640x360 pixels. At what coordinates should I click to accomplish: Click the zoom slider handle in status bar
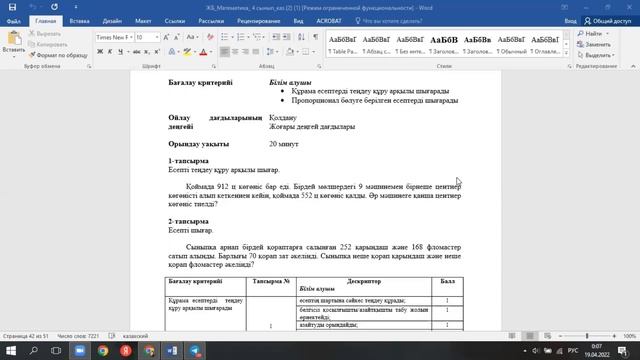click(x=587, y=336)
